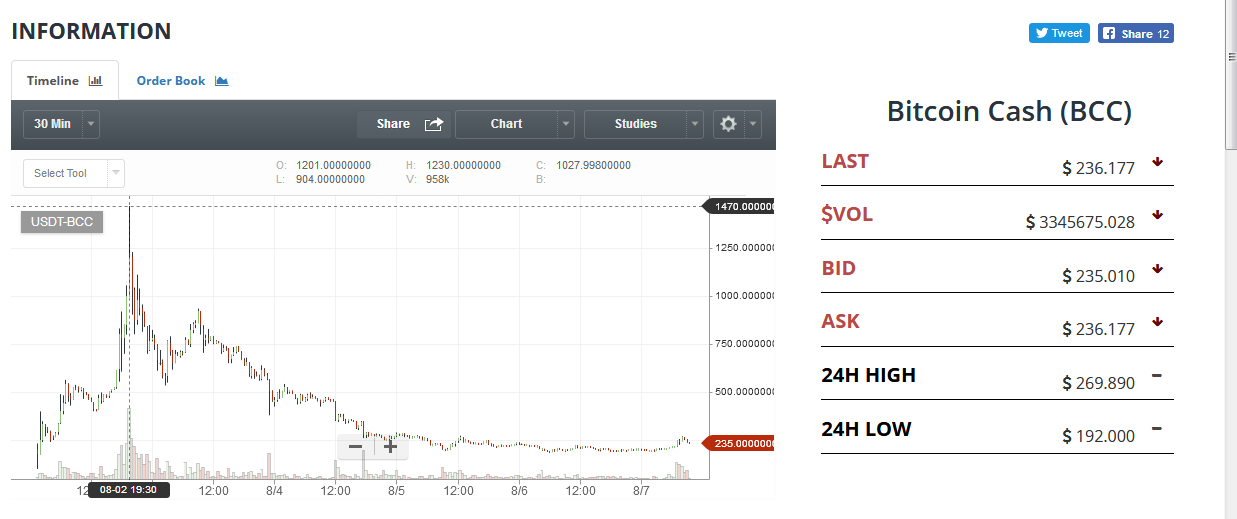
Task: Click the 24H HIGH dash indicator
Action: point(1157,375)
